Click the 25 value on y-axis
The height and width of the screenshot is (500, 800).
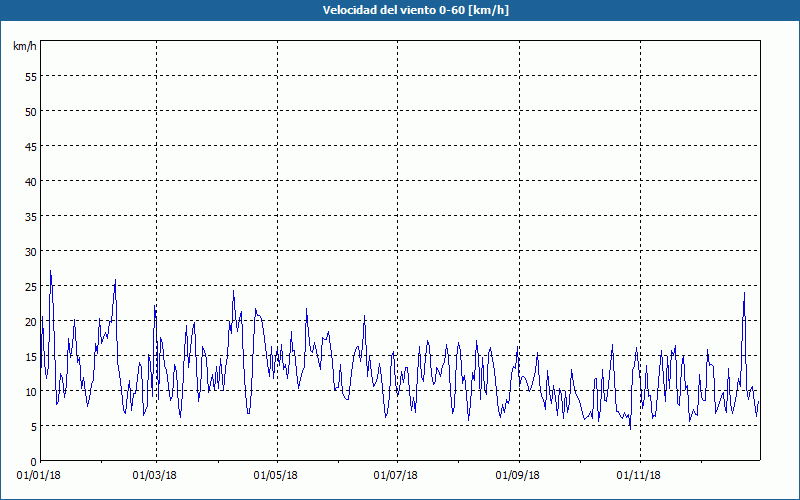click(31, 287)
